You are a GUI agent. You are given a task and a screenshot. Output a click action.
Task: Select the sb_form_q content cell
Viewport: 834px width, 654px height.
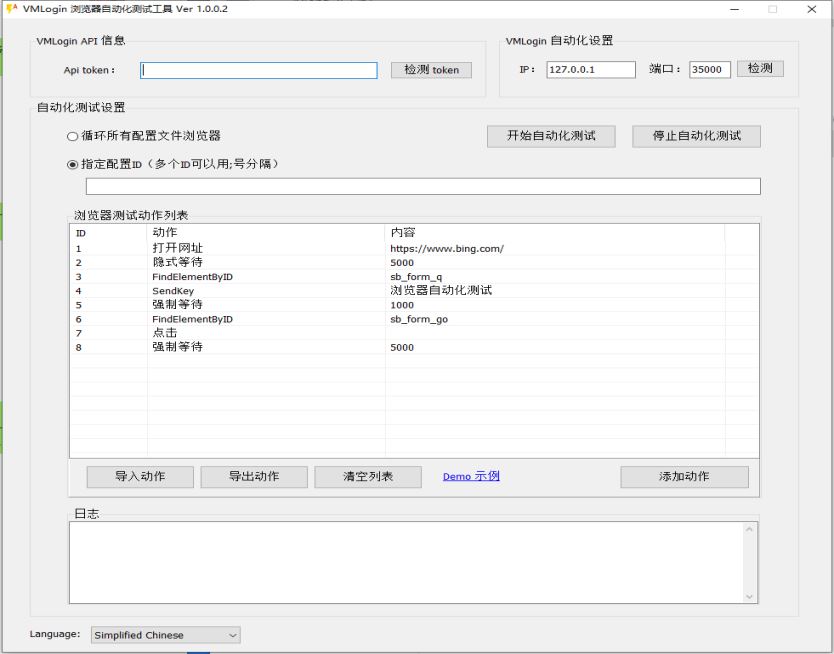(416, 277)
